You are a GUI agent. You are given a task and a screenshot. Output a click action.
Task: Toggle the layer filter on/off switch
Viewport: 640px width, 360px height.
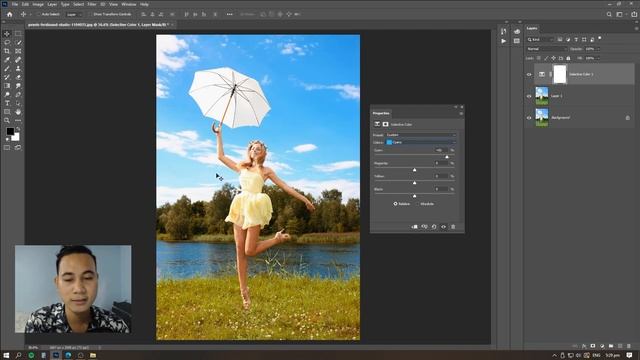pos(600,38)
